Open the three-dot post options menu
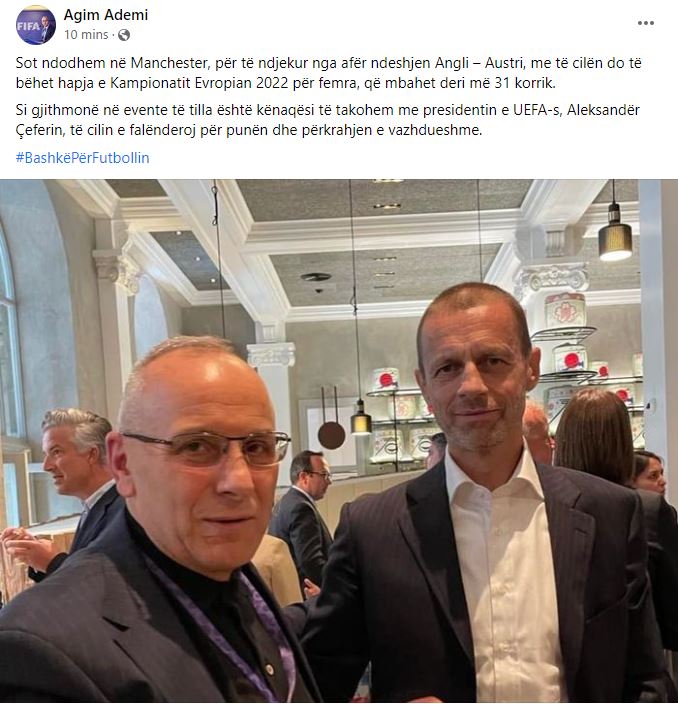Viewport: 678px width, 704px height. click(646, 23)
